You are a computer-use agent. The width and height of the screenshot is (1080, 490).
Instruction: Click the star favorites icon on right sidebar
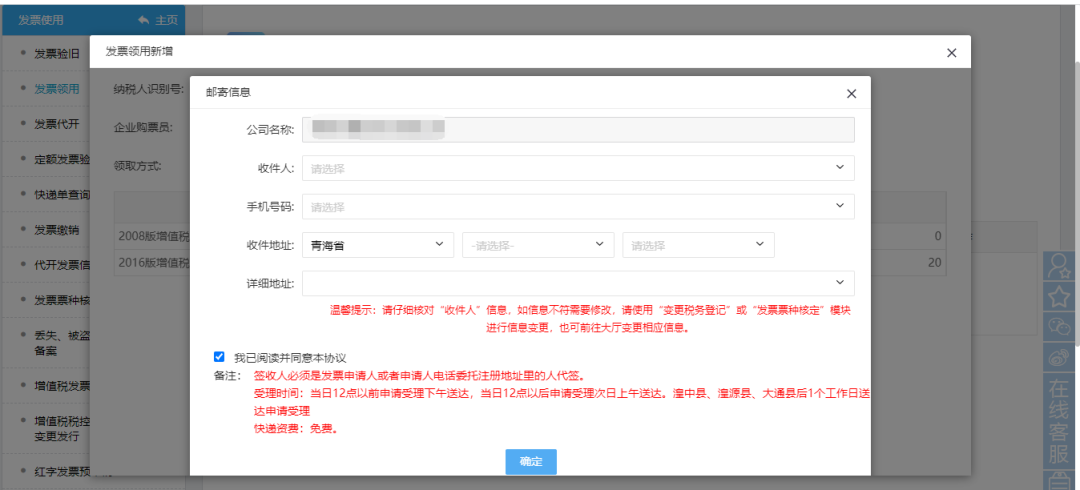[1057, 296]
